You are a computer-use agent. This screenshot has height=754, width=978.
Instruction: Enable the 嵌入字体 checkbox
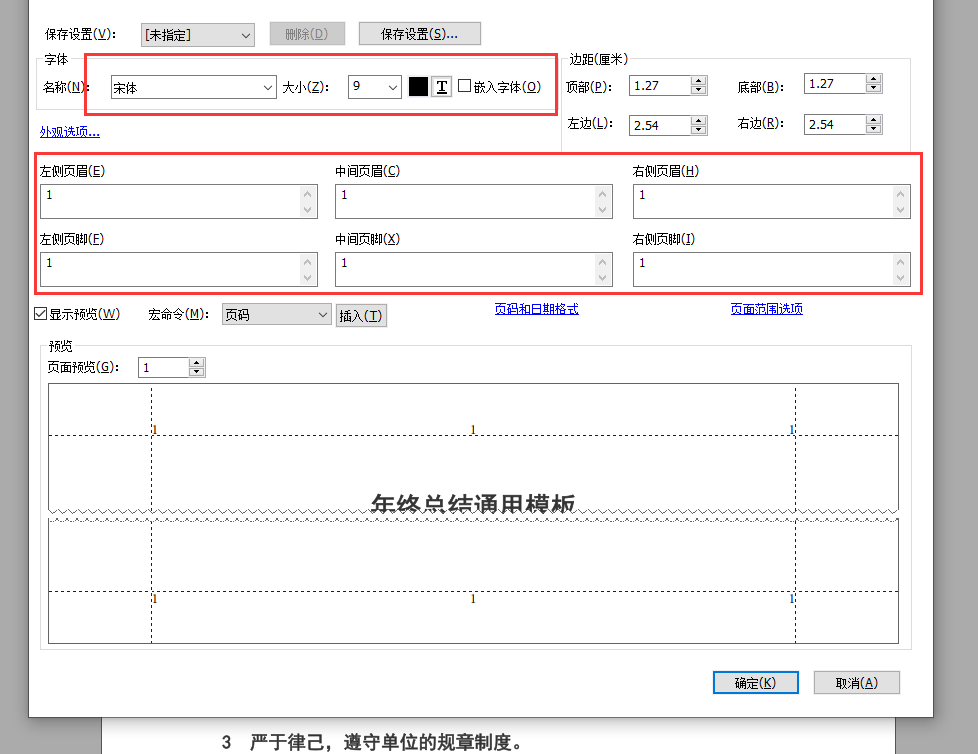click(x=463, y=86)
